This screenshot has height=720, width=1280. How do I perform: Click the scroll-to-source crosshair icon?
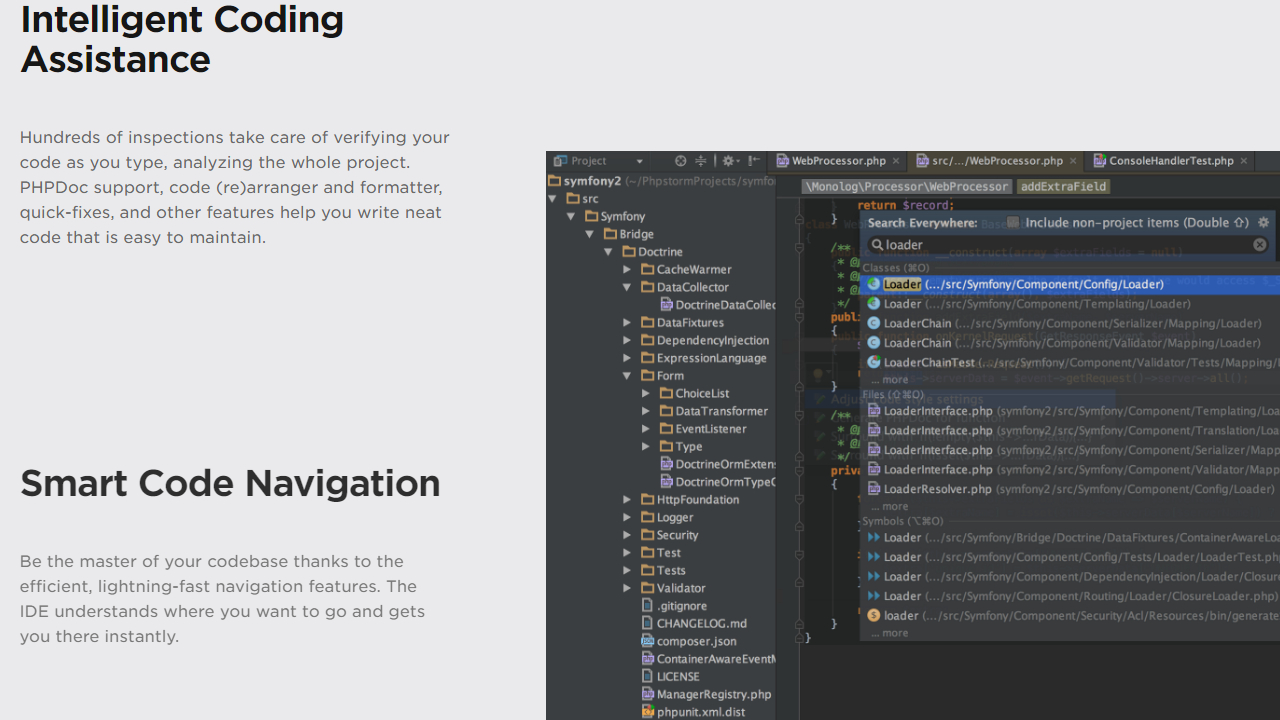click(680, 161)
